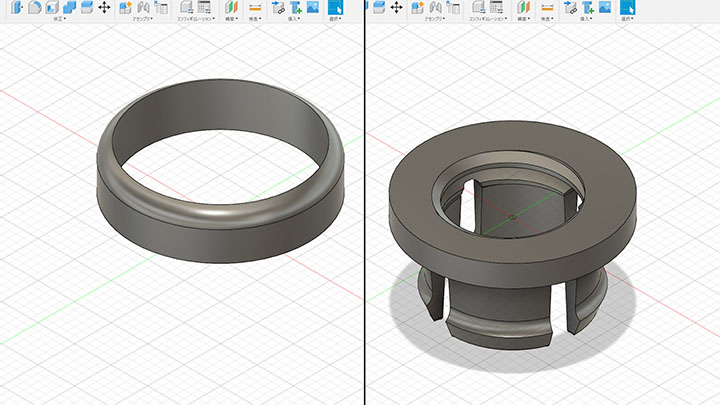Open Configuration Table in left window
720x405 pixels.
(x=204, y=7)
